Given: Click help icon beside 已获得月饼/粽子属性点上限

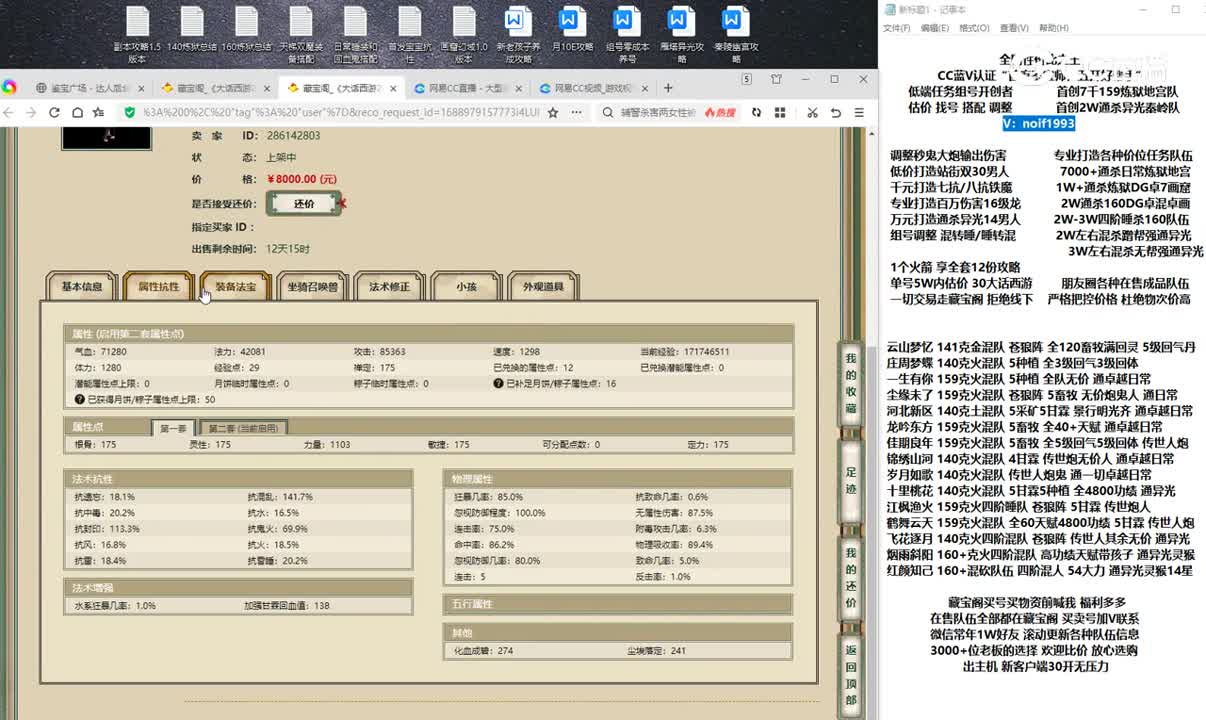Looking at the screenshot, I should point(79,399).
